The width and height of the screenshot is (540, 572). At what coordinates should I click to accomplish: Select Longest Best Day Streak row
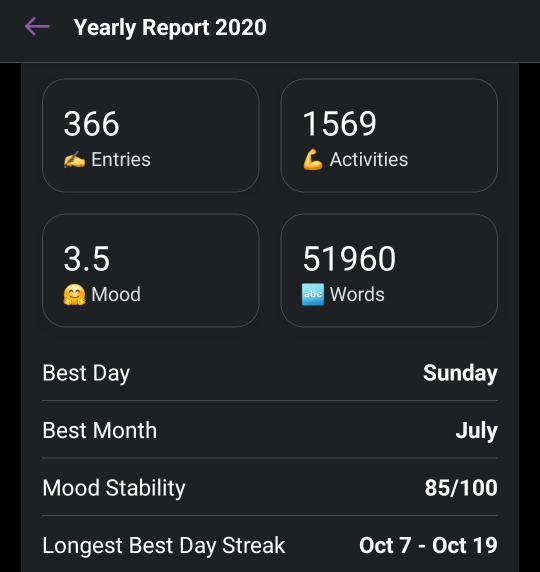click(x=270, y=545)
